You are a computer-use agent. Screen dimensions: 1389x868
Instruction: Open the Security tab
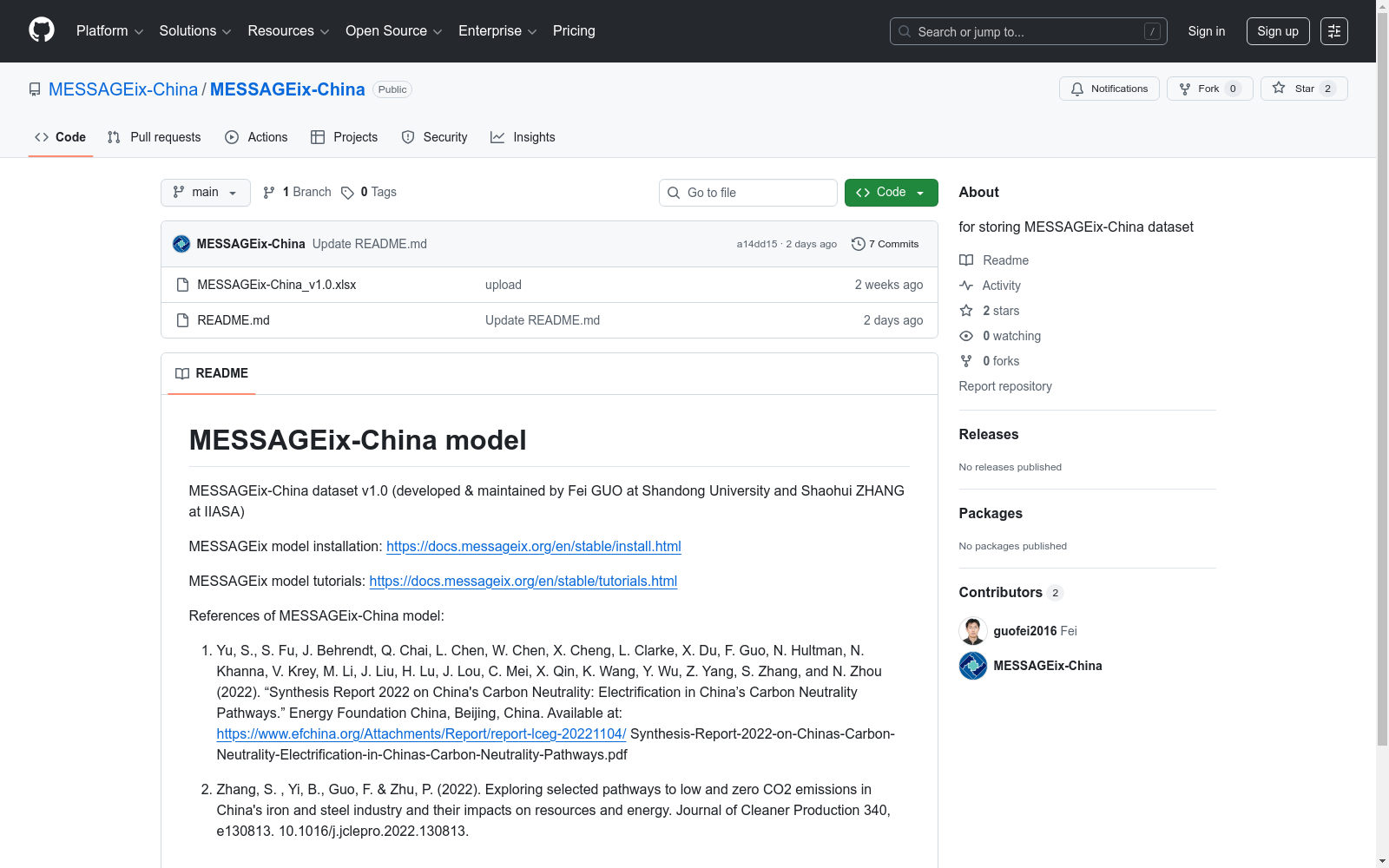point(434,137)
